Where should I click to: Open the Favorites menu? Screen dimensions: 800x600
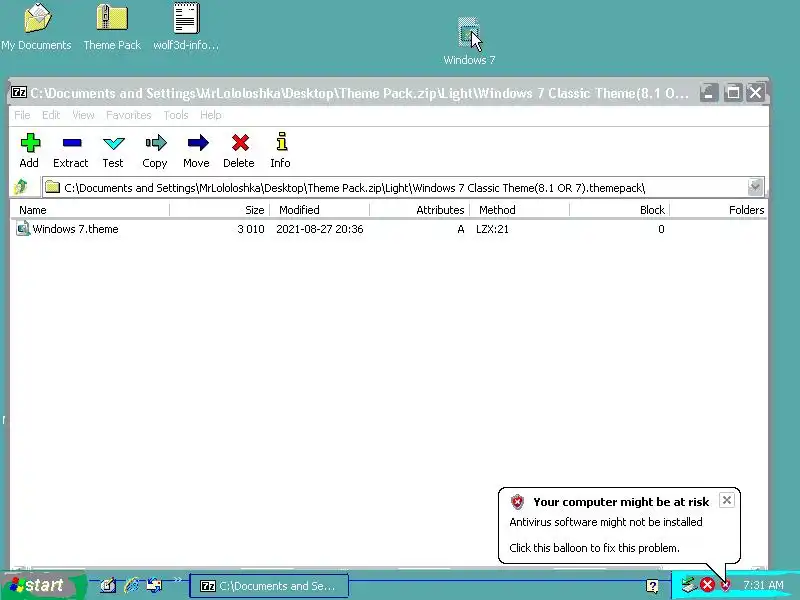(129, 115)
